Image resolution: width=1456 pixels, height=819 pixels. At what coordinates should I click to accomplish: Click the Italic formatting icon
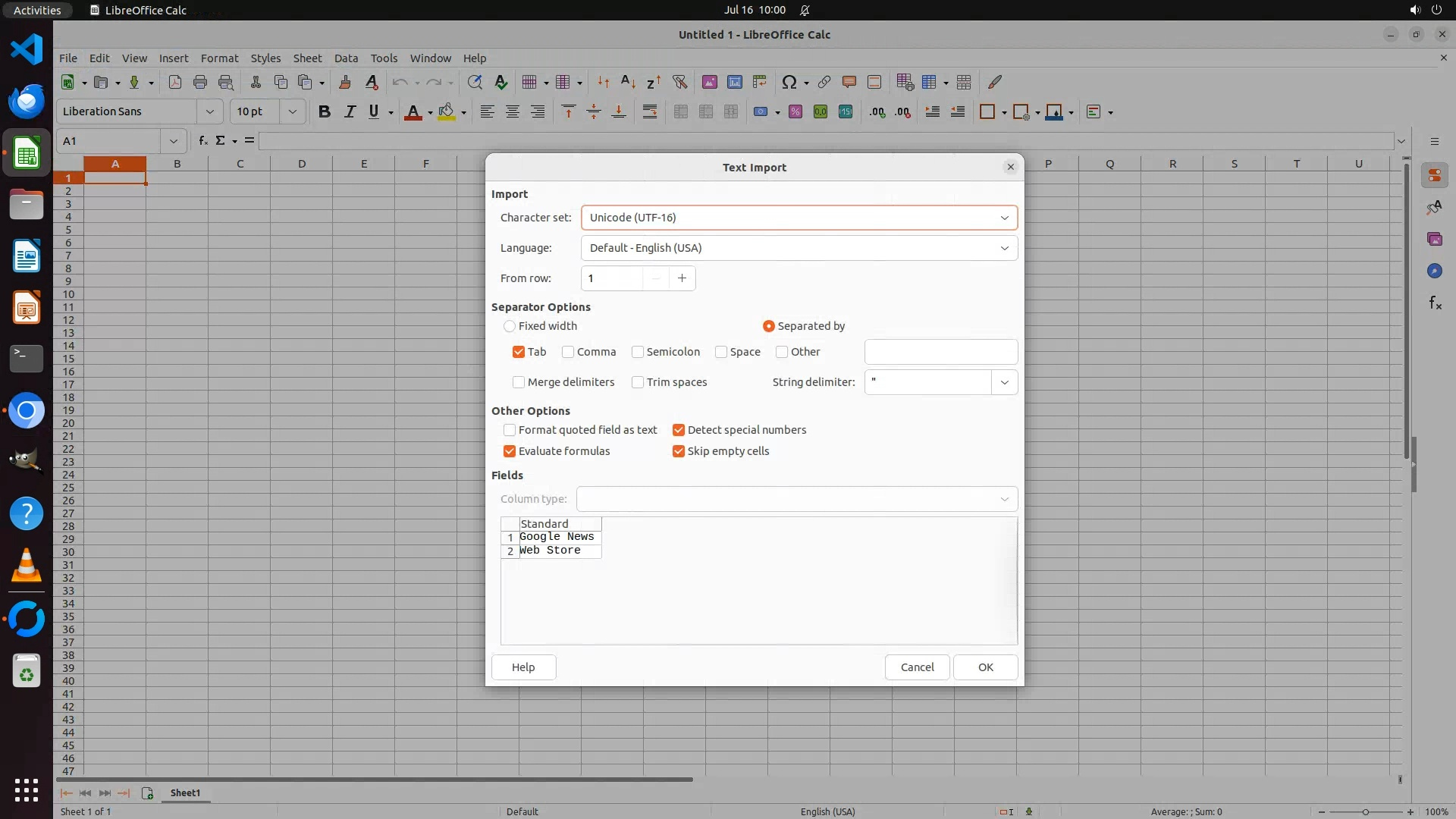point(350,111)
